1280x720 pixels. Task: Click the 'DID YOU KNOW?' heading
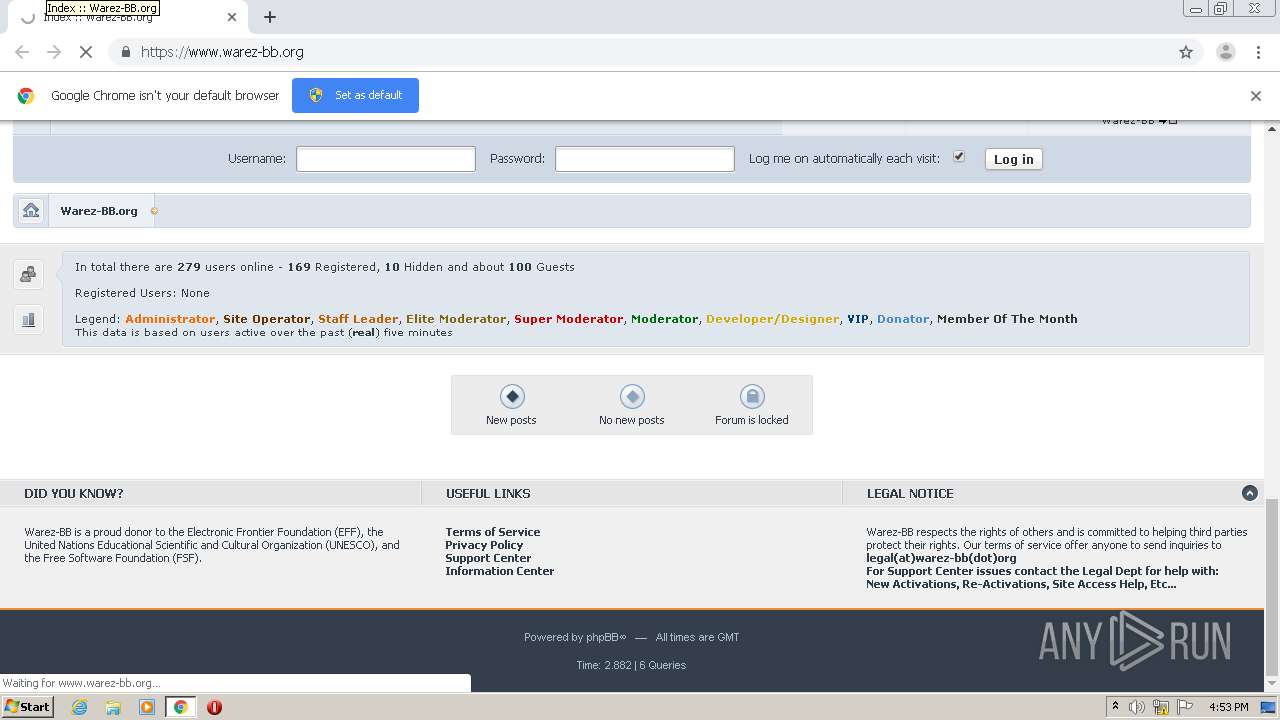tap(74, 493)
